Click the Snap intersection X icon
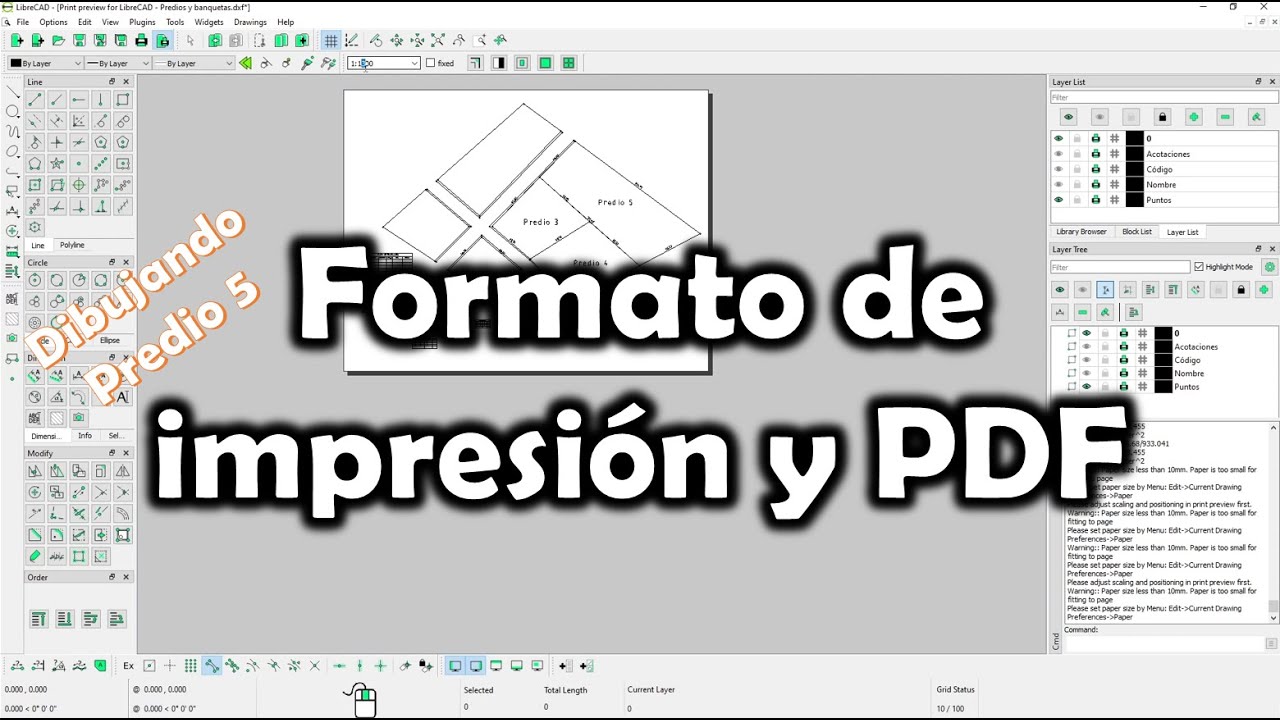This screenshot has height=720, width=1280. tap(314, 665)
